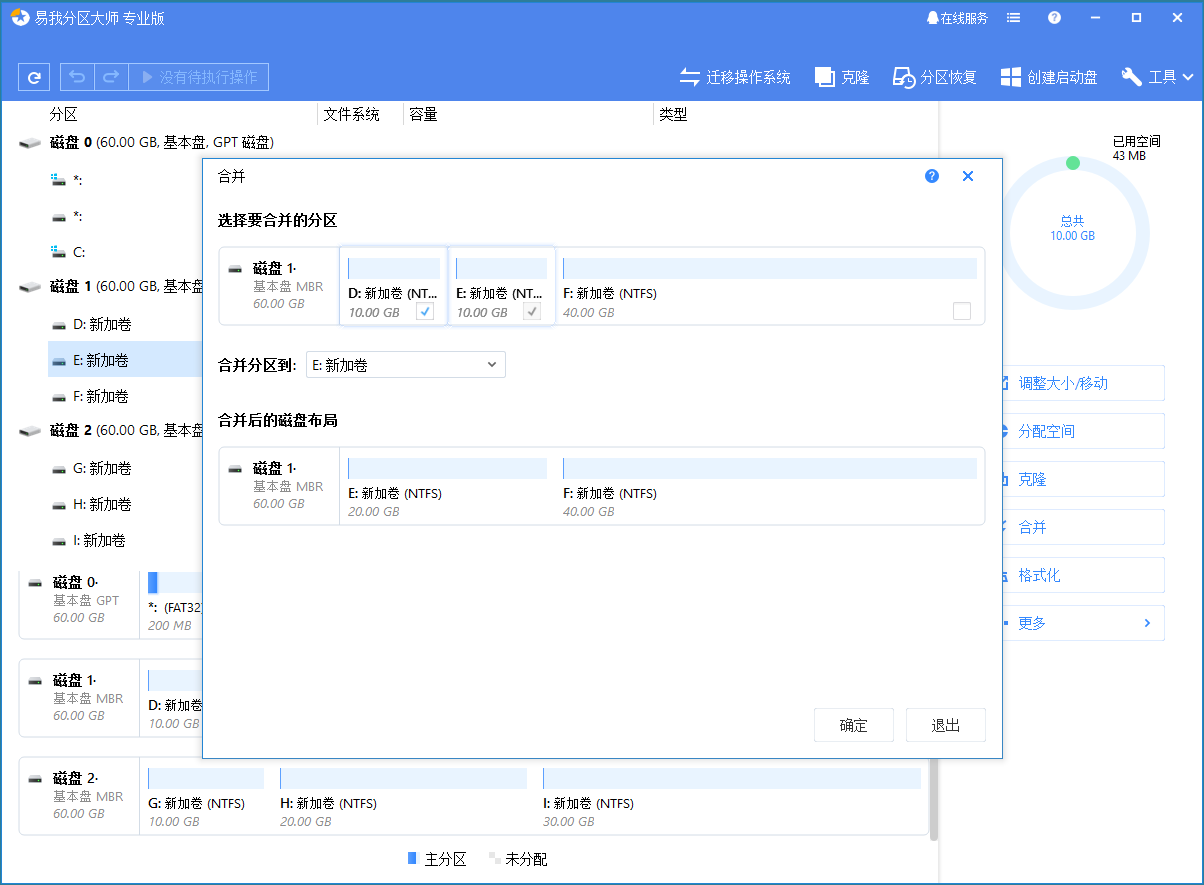This screenshot has height=885, width=1204.
Task: Click the first *: partition in 磁盘 0
Action: click(x=68, y=180)
